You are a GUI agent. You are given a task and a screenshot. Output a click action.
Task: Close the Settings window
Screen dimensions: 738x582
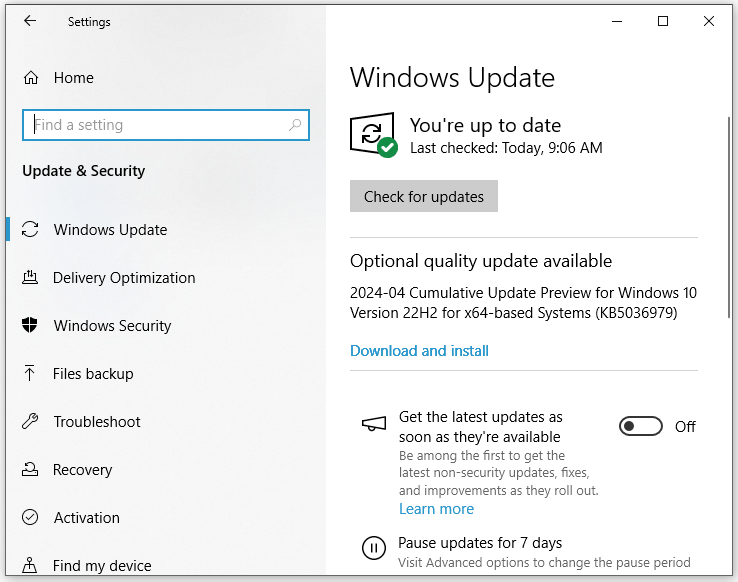click(x=709, y=21)
